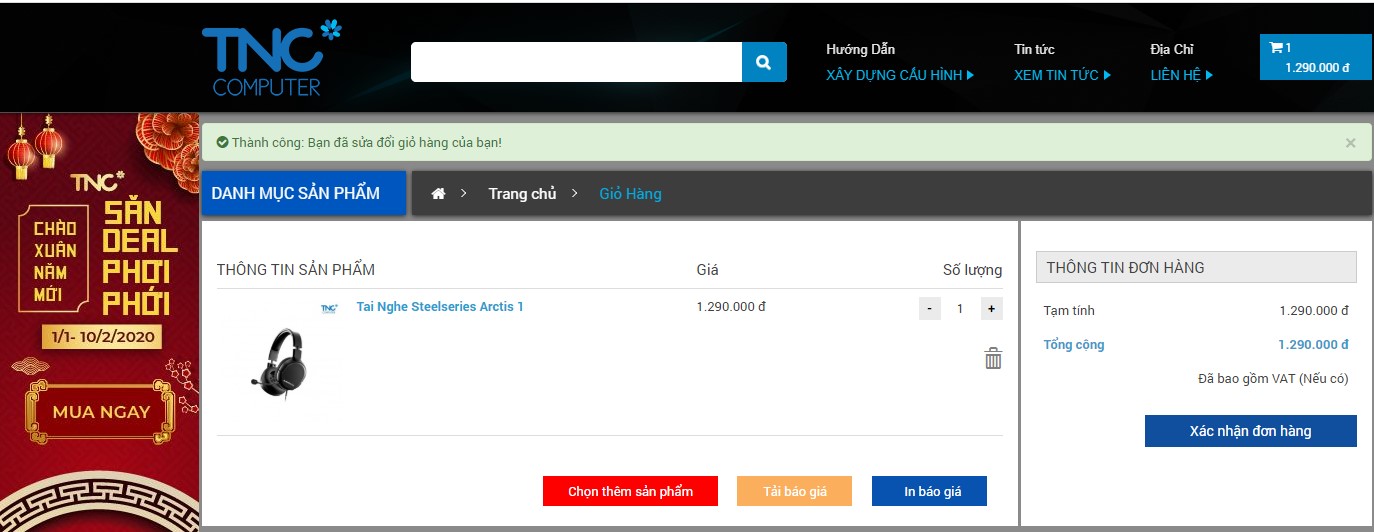Screen dimensions: 1374x532
Task: Click Chọn thêm sản phẩm button
Action: coord(630,491)
